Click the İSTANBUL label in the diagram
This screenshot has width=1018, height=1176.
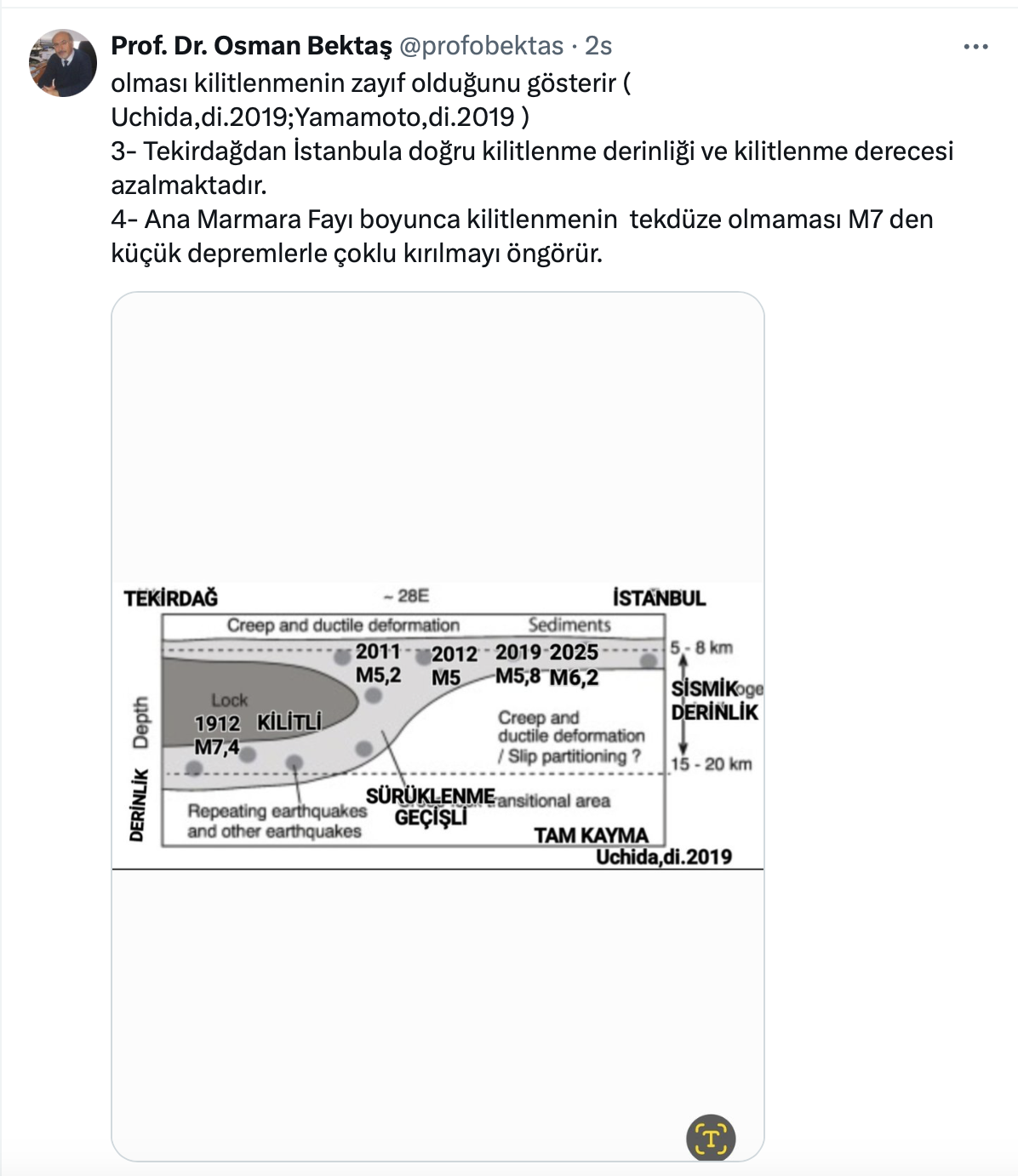click(659, 598)
